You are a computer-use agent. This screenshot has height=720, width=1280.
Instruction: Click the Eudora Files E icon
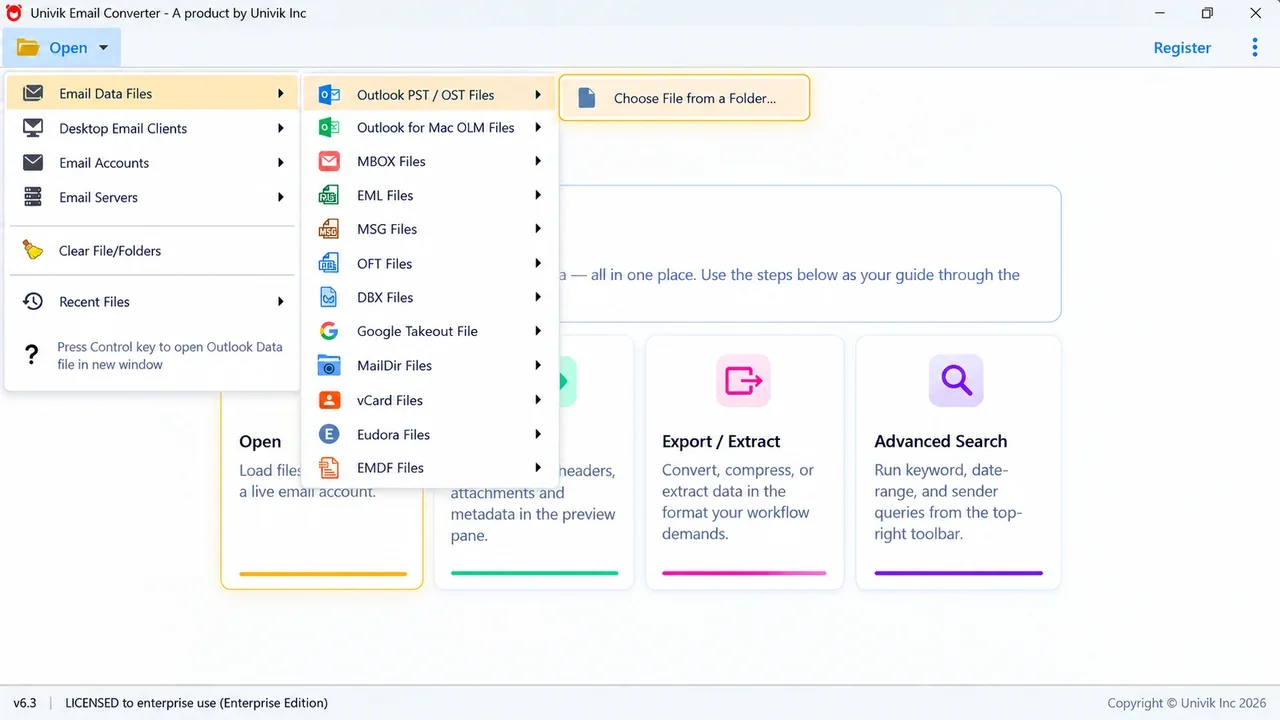(329, 434)
